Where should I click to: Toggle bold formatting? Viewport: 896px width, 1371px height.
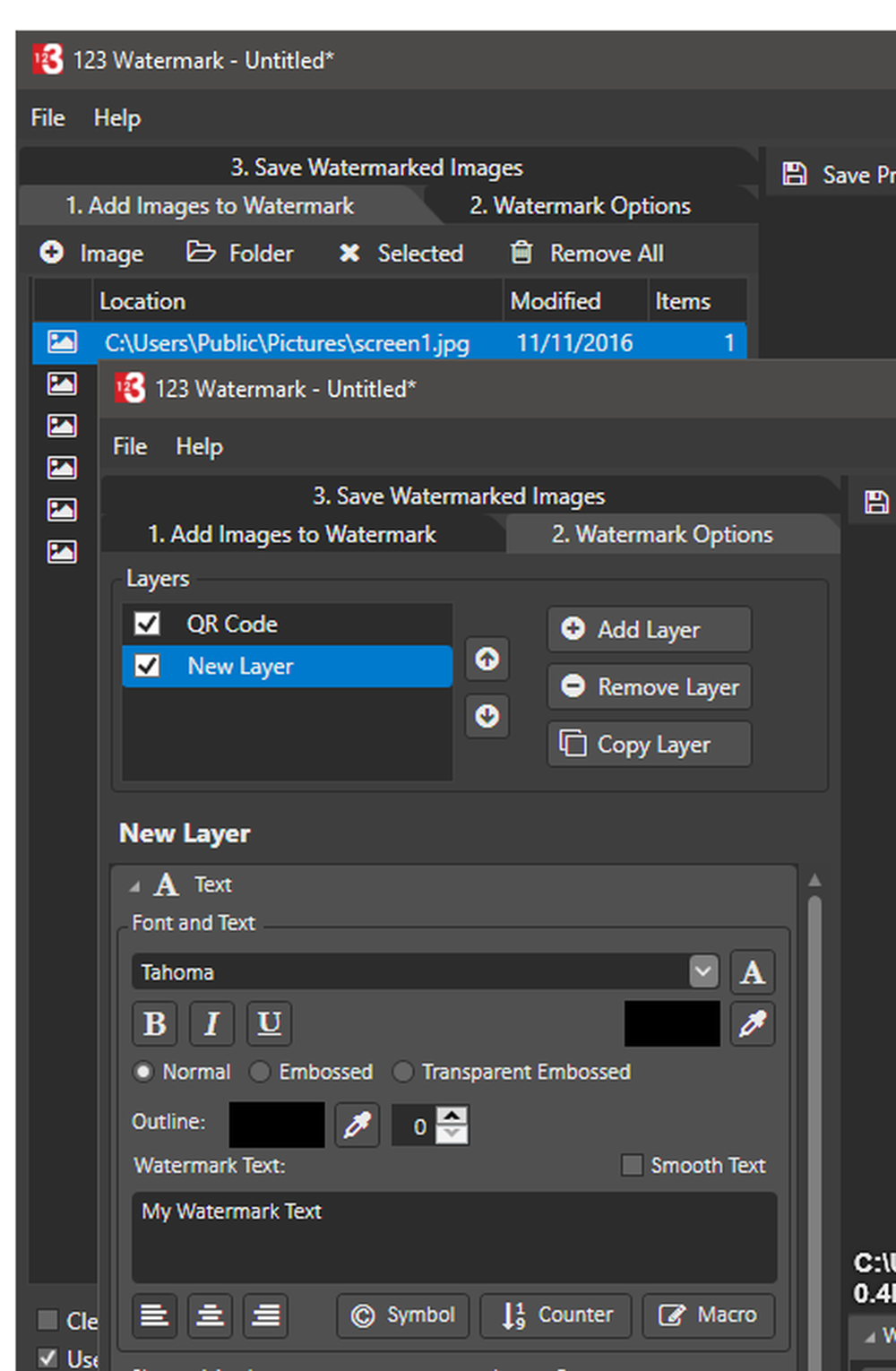(155, 1023)
